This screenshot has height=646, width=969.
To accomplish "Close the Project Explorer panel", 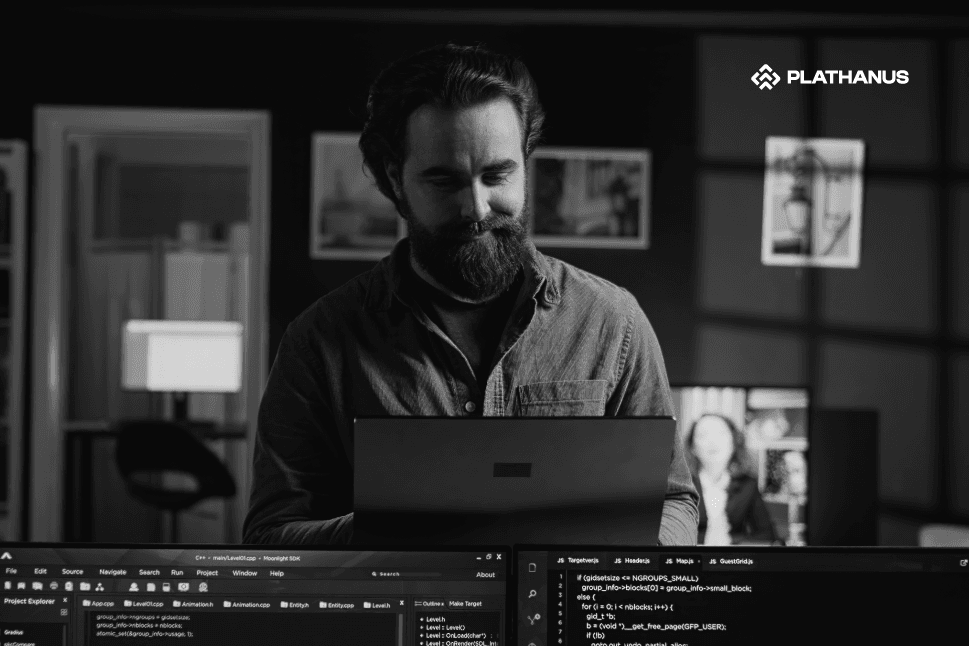I will pyautogui.click(x=65, y=600).
